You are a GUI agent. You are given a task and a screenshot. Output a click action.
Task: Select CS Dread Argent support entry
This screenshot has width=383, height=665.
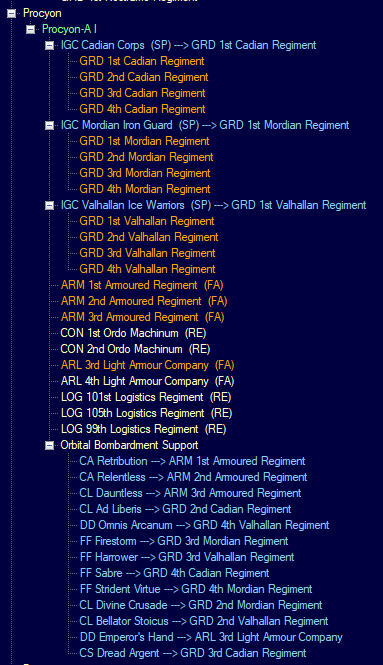click(193, 653)
